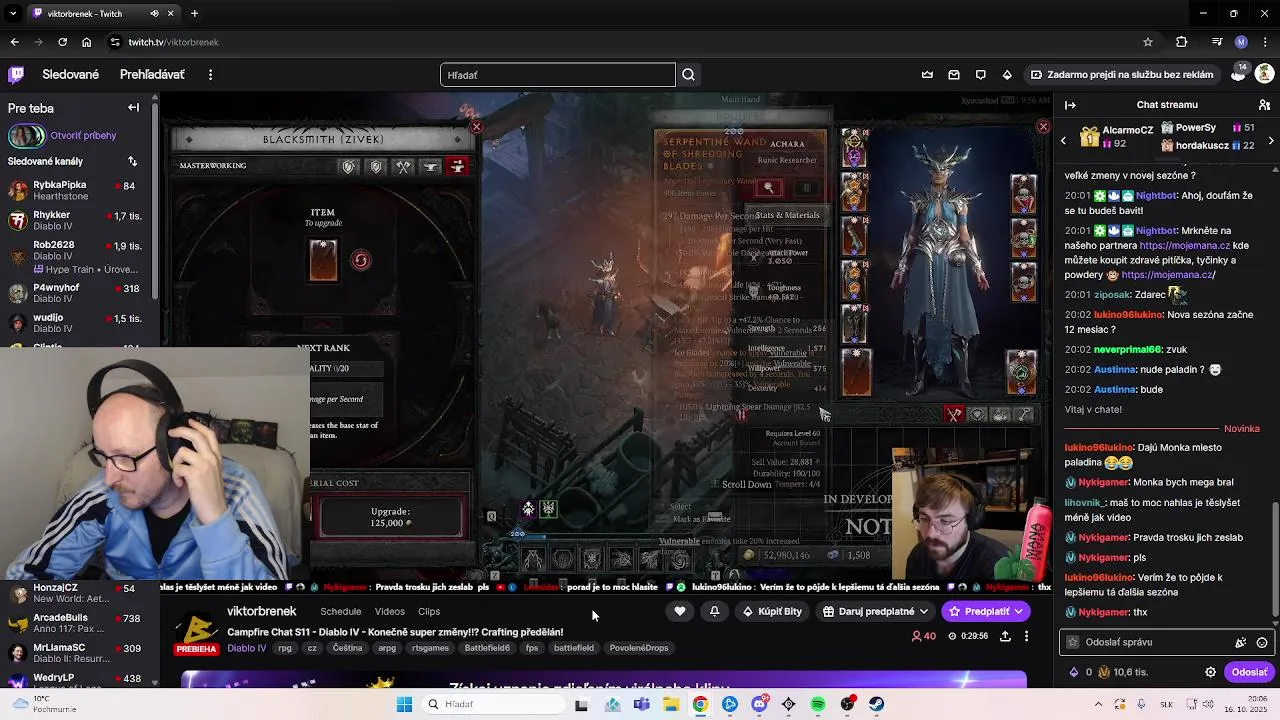1280x720 pixels.
Task: Collapse the stream chat panel
Action: 1070,104
